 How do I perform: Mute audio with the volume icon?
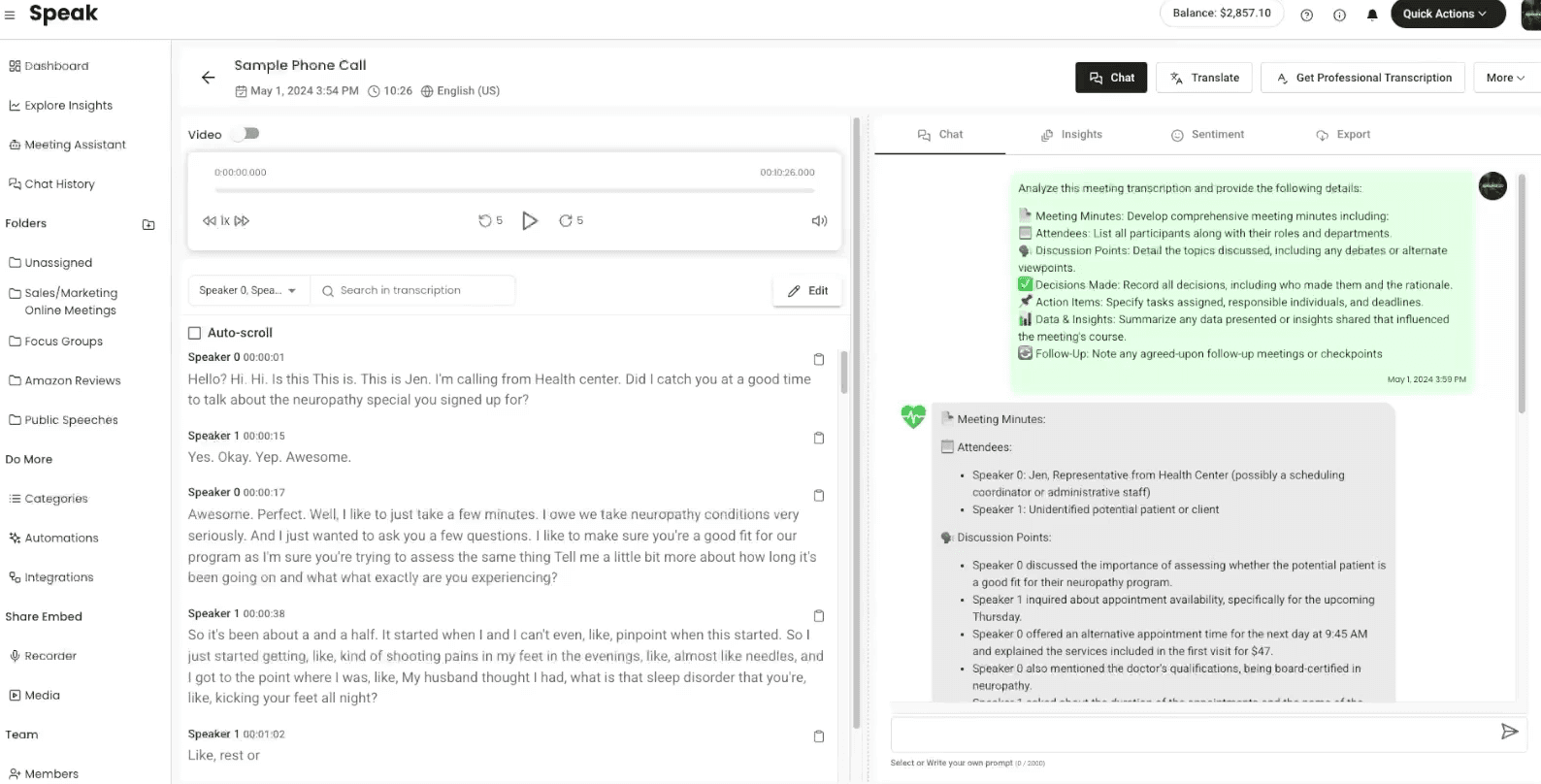click(819, 221)
